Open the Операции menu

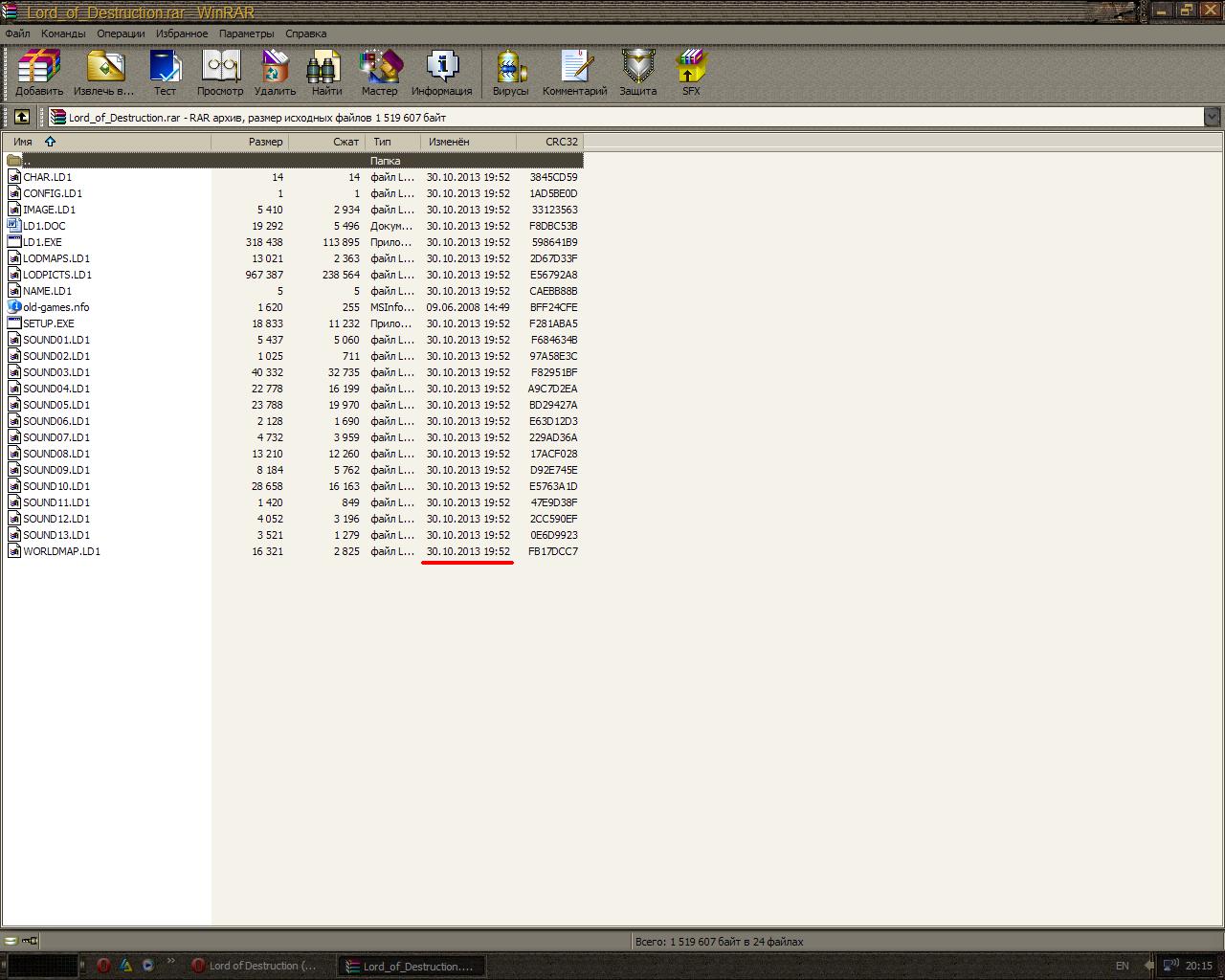(121, 33)
